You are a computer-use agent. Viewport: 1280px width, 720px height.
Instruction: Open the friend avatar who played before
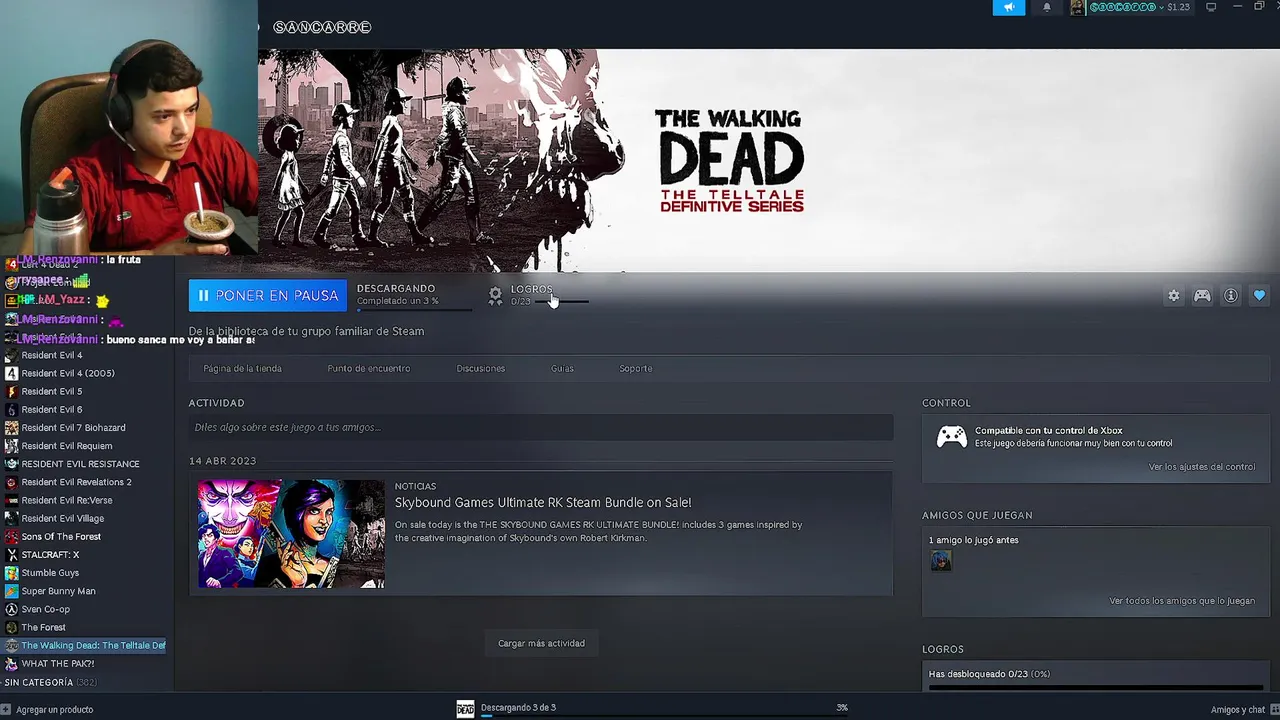pyautogui.click(x=941, y=560)
